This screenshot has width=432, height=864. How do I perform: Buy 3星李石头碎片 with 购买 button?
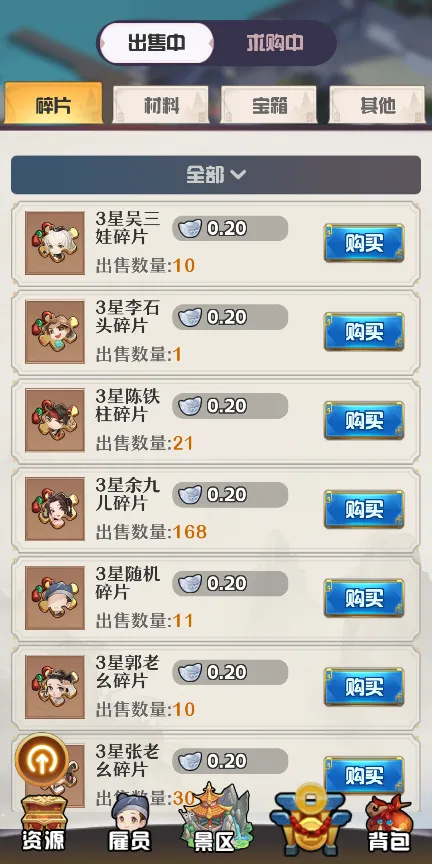coord(364,332)
